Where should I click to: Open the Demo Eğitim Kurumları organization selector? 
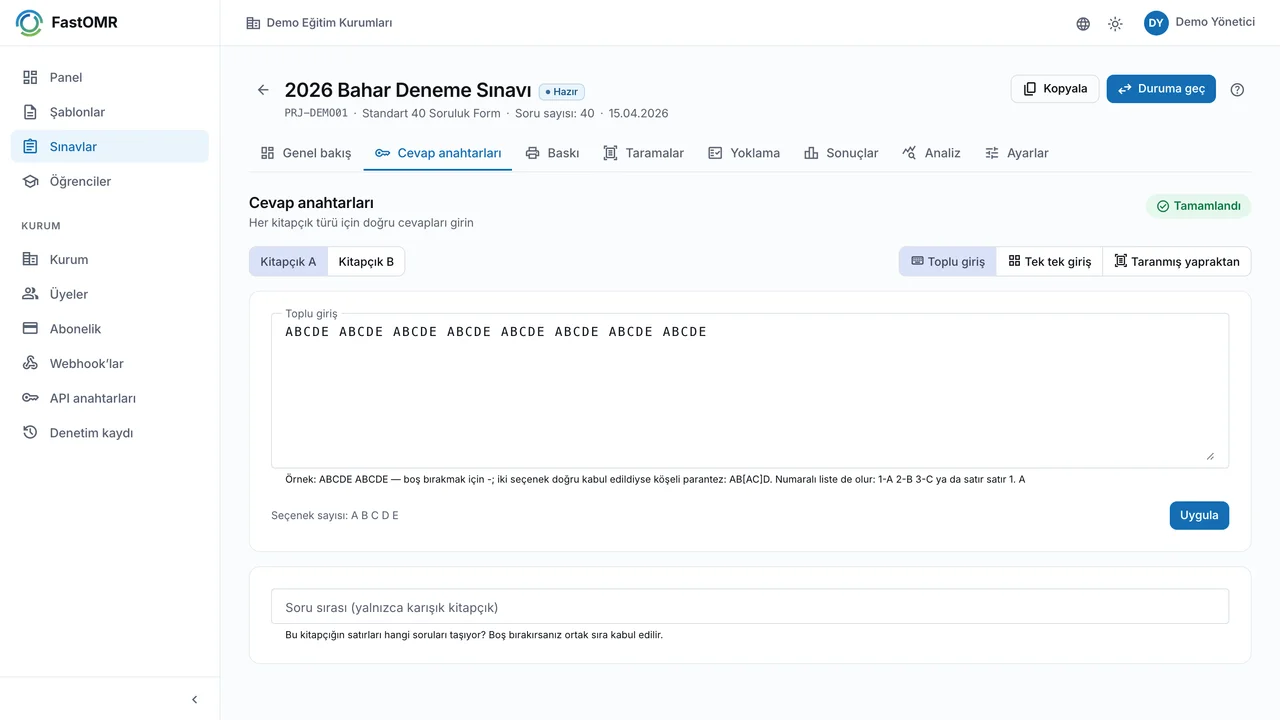coord(319,23)
